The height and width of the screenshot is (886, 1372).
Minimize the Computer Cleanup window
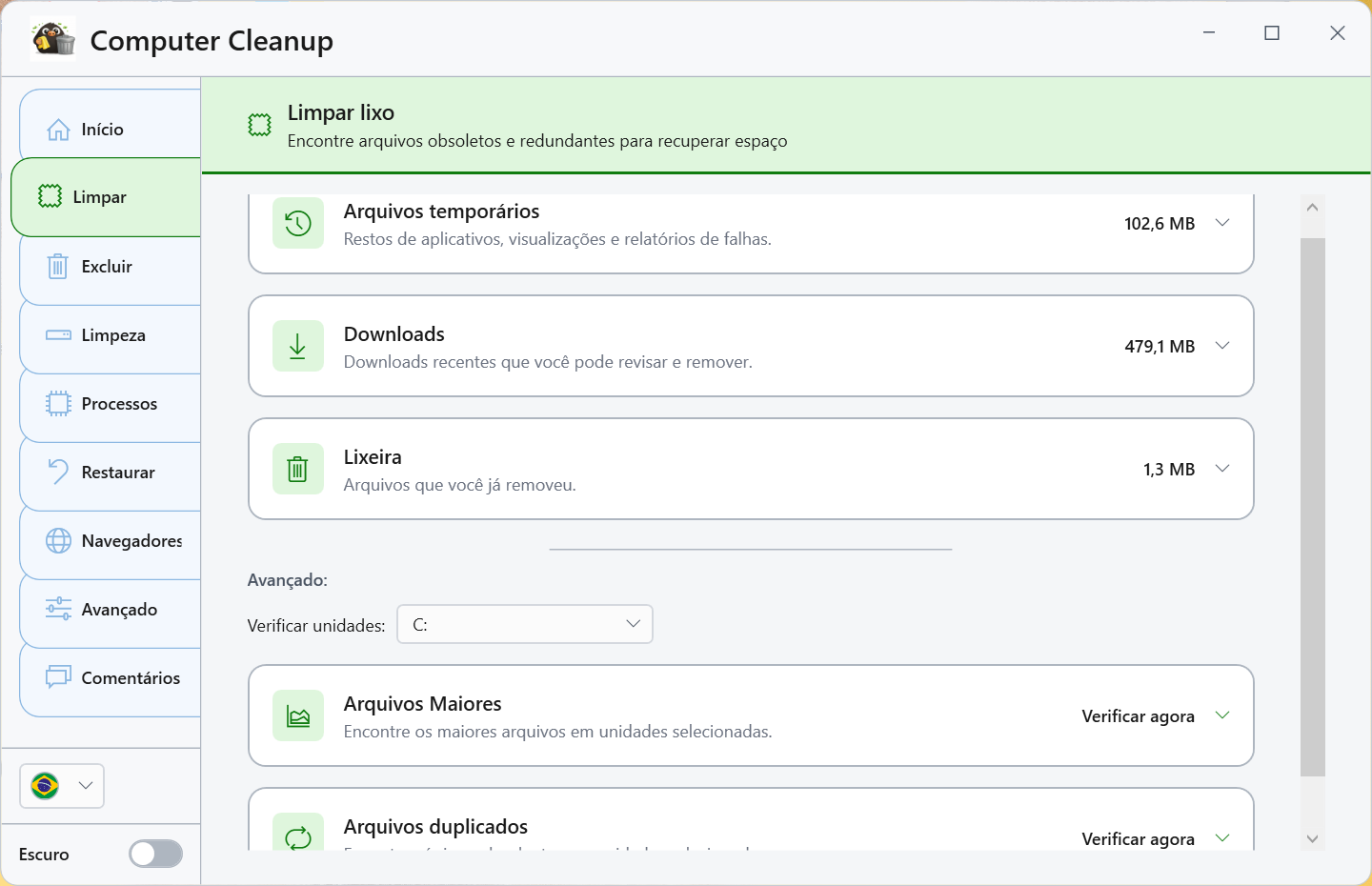click(x=1209, y=33)
